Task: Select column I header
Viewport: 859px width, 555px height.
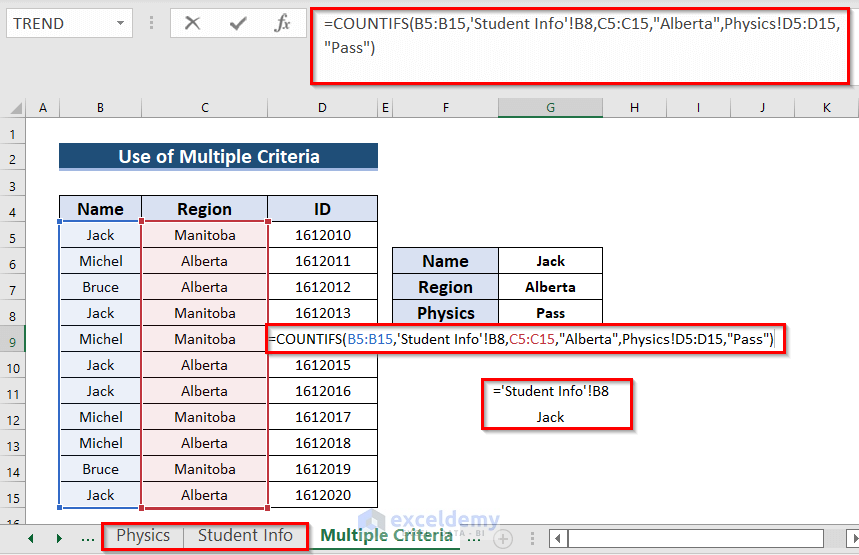Action: tap(698, 108)
